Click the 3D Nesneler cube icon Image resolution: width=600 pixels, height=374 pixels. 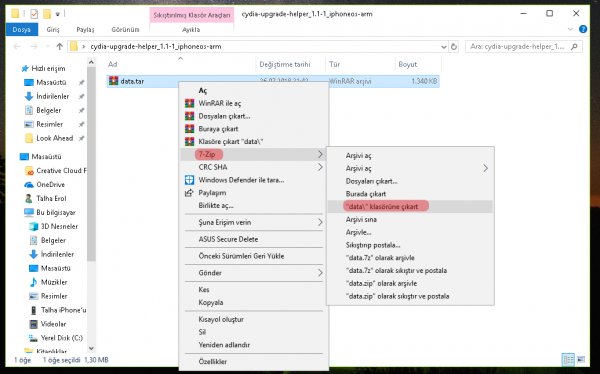click(34, 226)
